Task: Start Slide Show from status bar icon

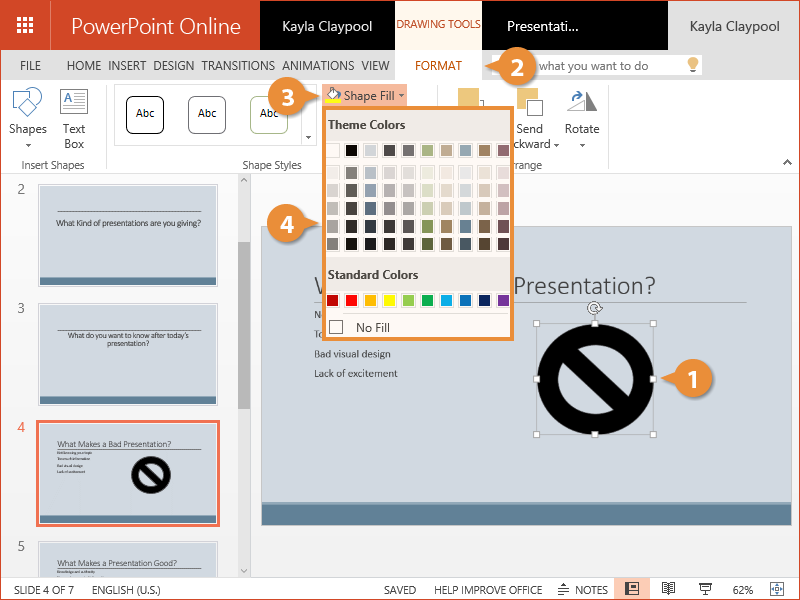Action: click(x=704, y=589)
